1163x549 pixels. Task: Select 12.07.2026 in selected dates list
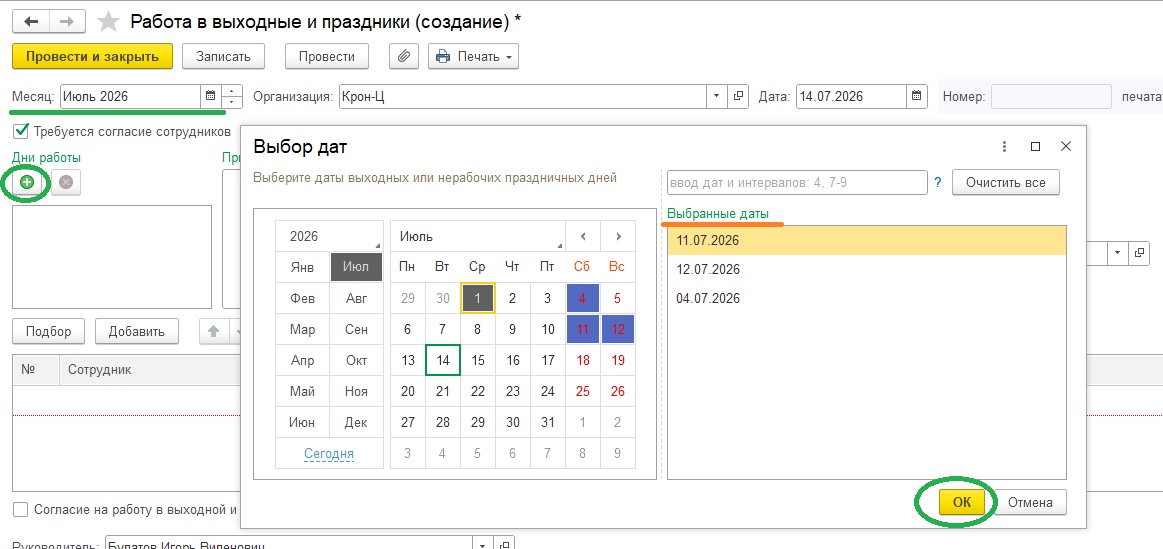pos(866,269)
